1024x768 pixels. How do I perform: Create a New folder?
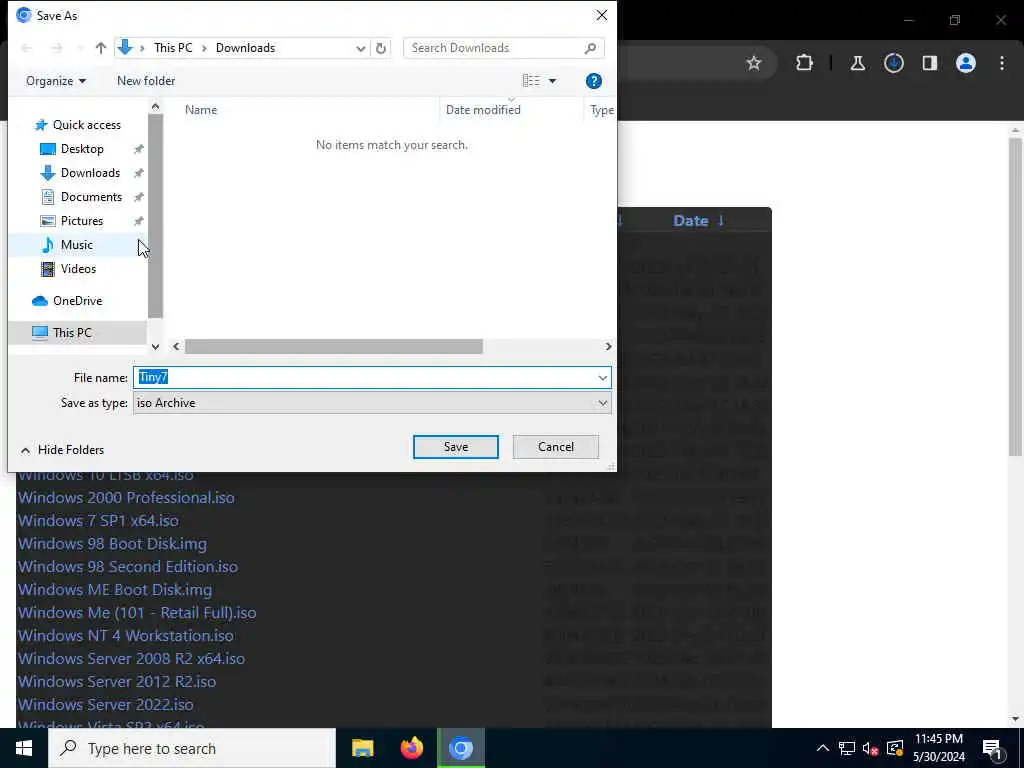pos(146,81)
